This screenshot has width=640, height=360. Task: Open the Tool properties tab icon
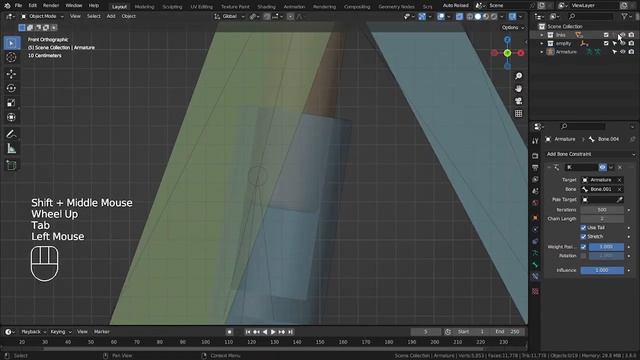click(535, 141)
